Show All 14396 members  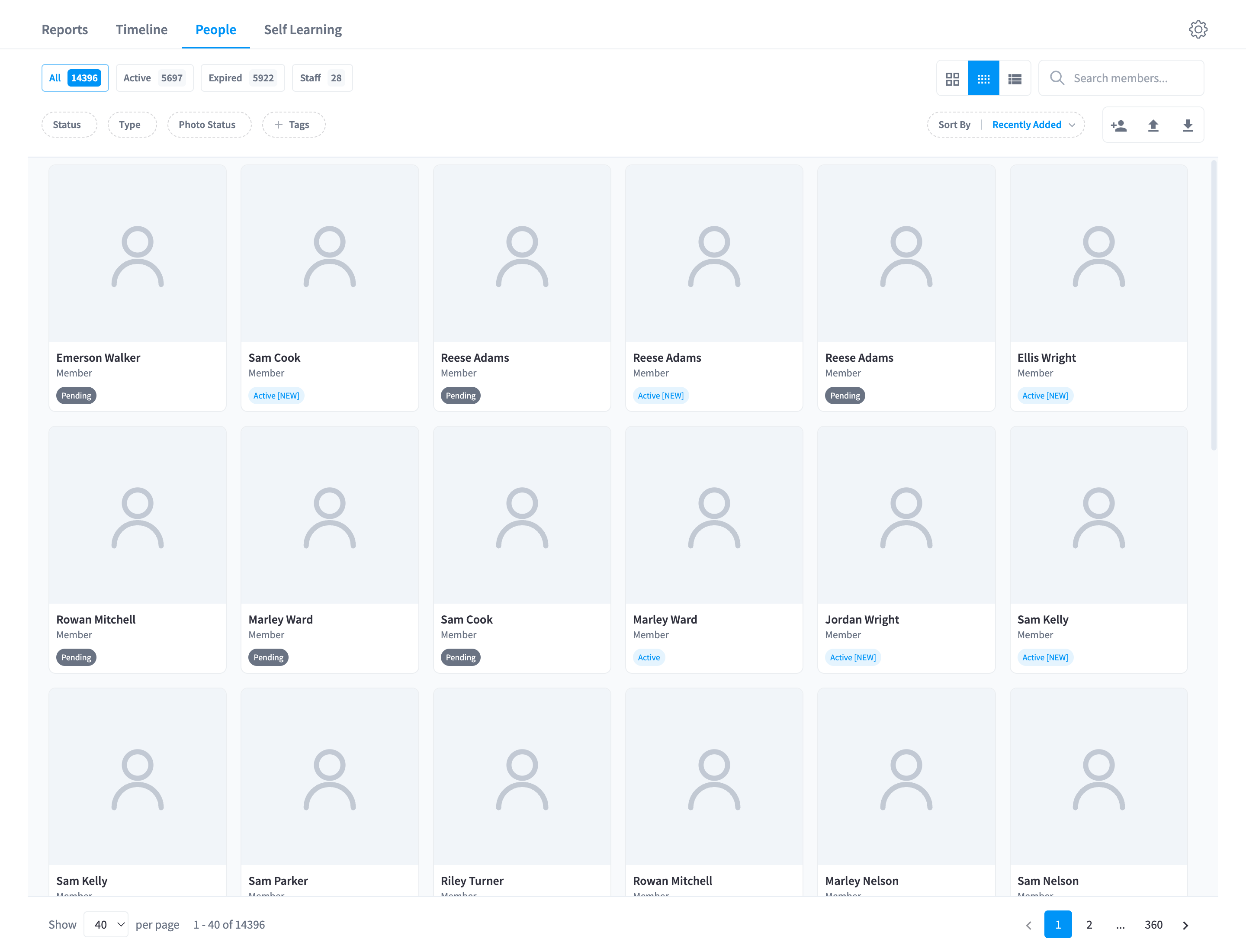75,78
